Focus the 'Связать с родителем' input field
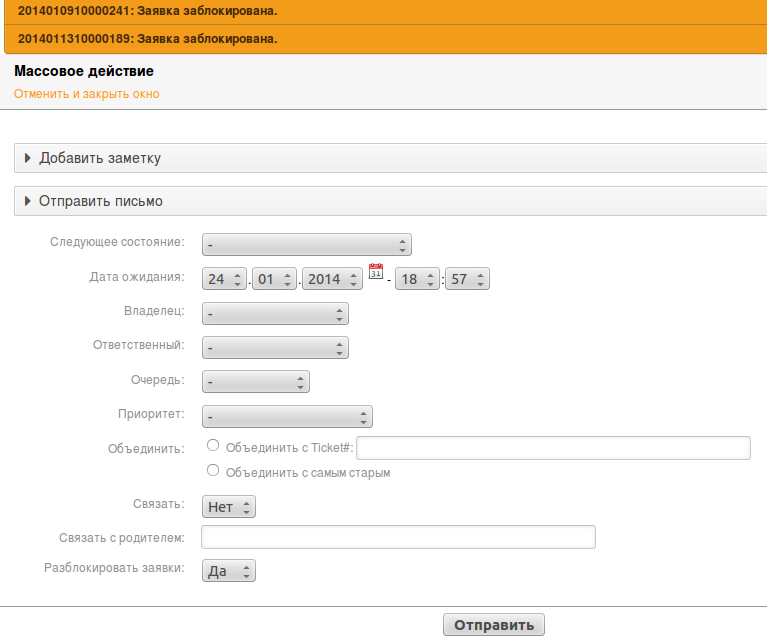The height and width of the screenshot is (644, 767). tap(398, 537)
